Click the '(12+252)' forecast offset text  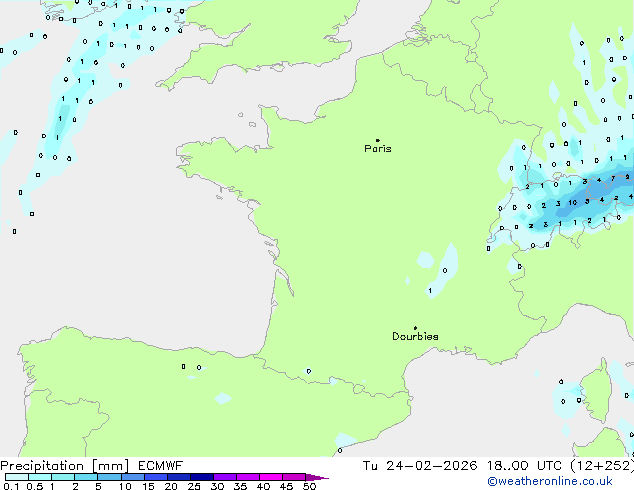[x=602, y=466]
